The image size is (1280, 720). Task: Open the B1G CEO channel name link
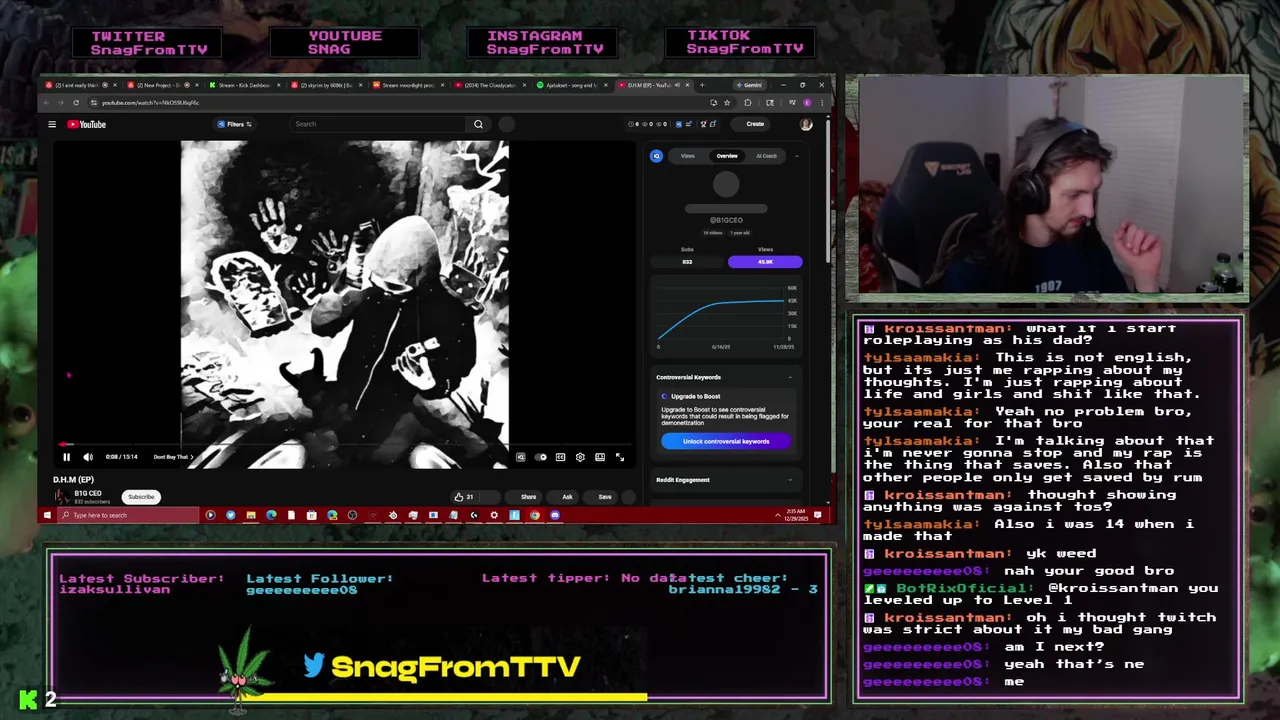coord(88,493)
